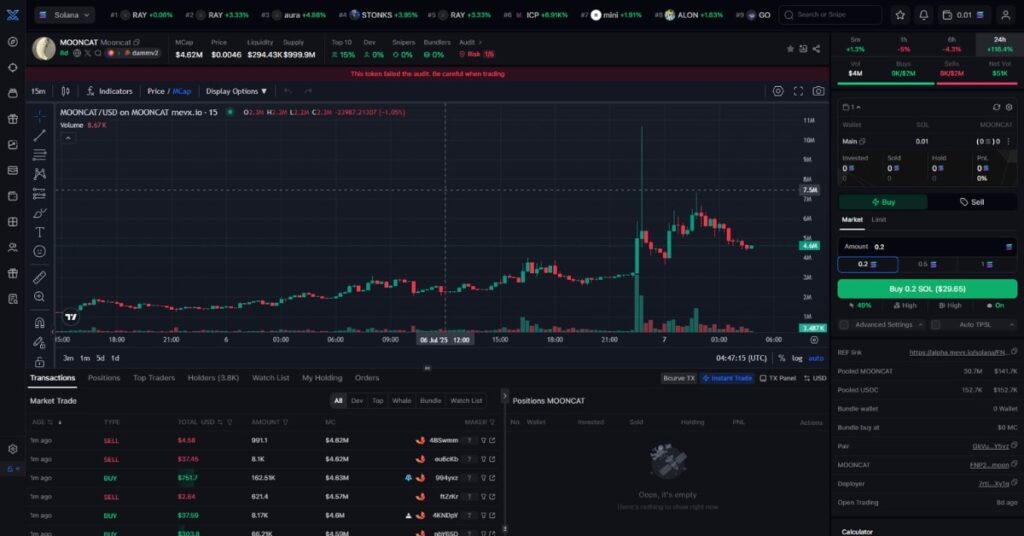Select the 24h stats period

point(999,44)
